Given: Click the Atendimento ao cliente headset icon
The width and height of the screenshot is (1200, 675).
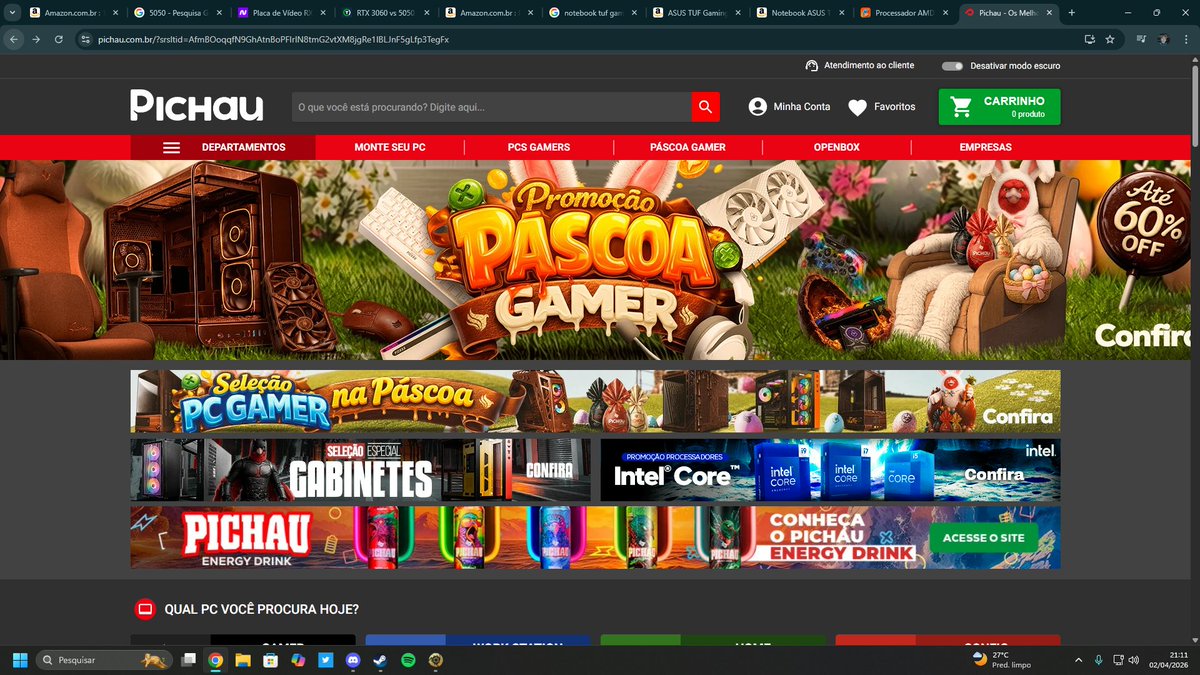Looking at the screenshot, I should click(x=812, y=65).
